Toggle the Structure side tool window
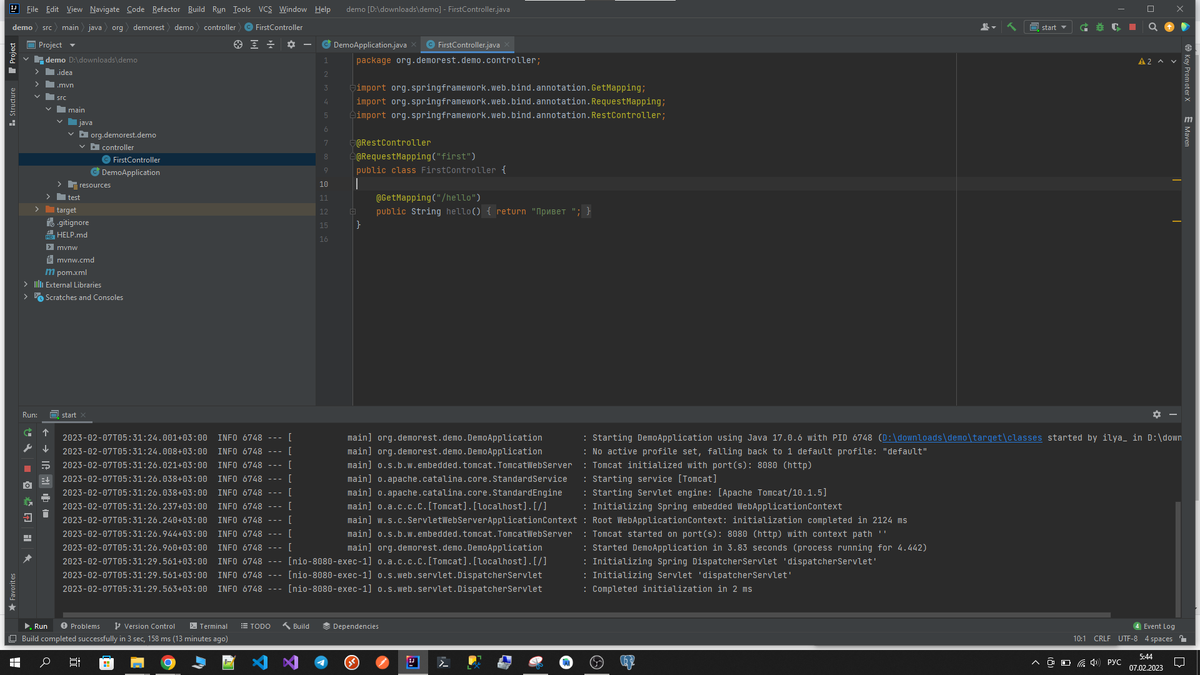Screen dimensions: 1200x675 pyautogui.click(x=12, y=106)
